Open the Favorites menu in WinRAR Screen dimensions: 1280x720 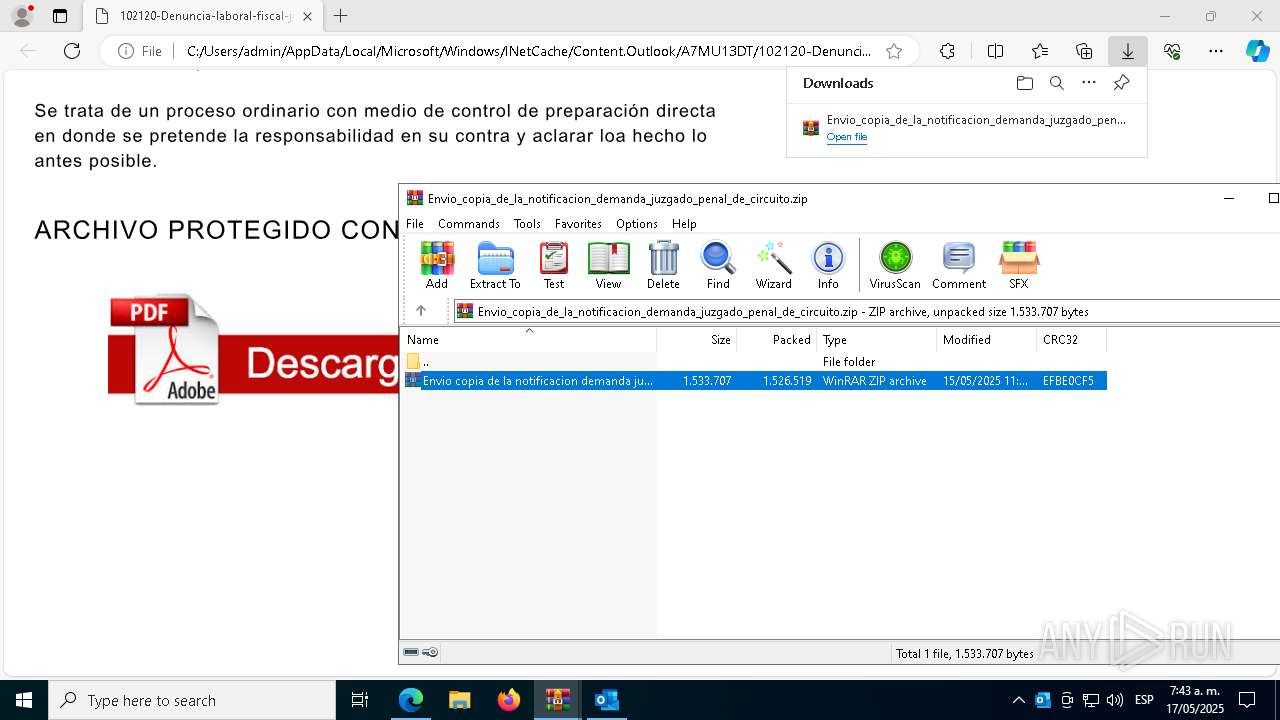(x=578, y=224)
